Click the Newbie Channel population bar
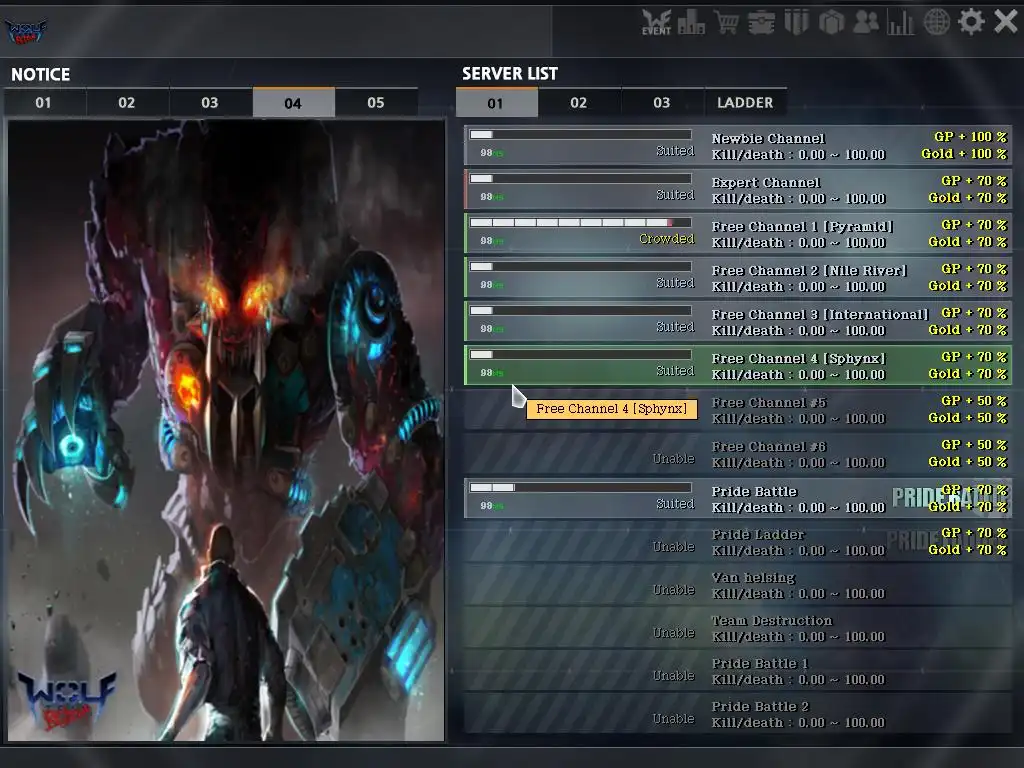 click(581, 135)
